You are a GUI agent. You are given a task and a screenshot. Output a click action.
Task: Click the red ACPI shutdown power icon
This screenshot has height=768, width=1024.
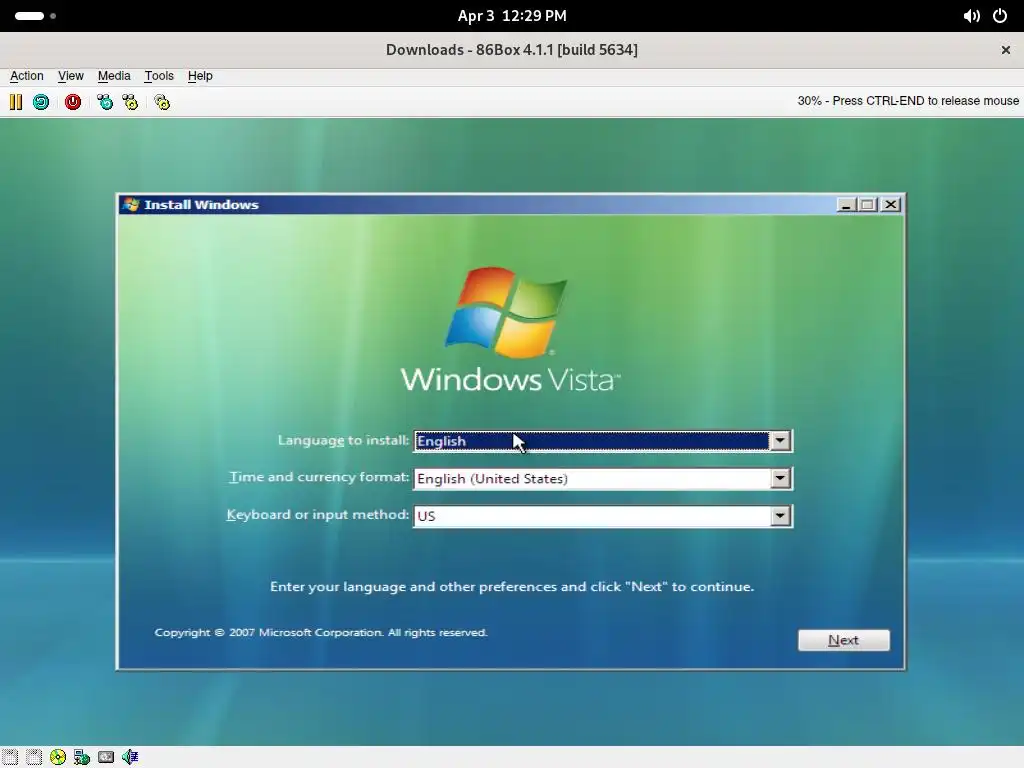(x=72, y=102)
